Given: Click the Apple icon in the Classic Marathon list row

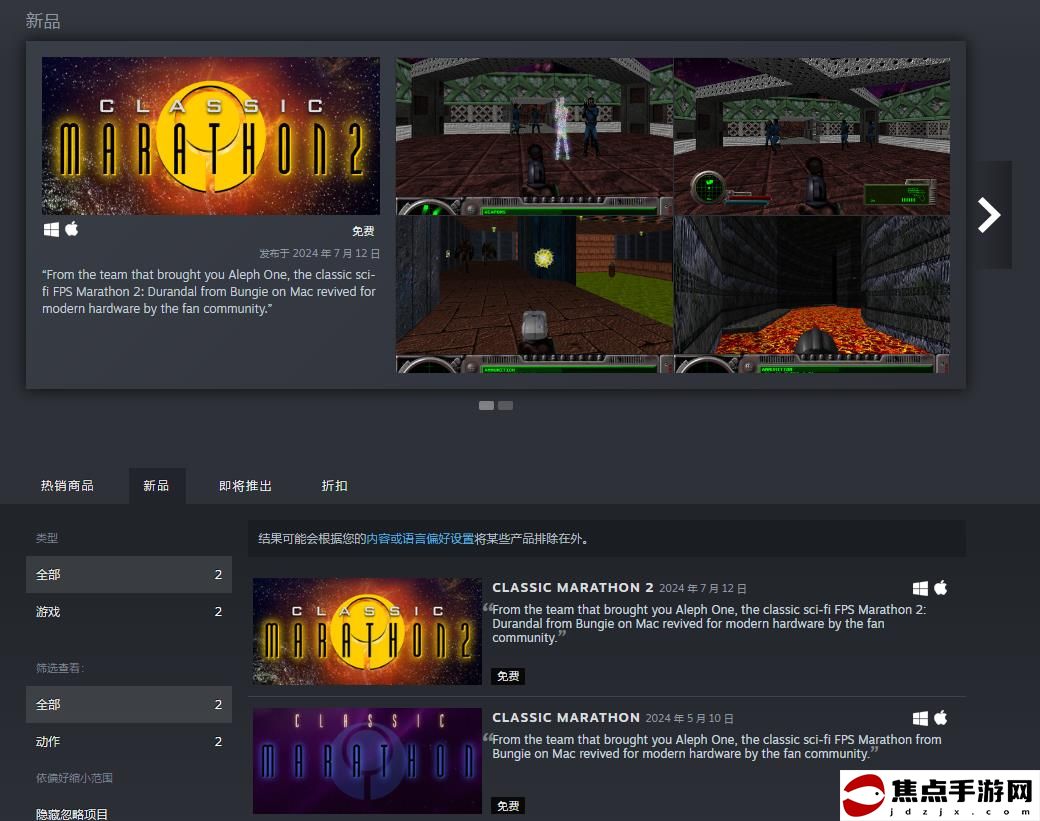Looking at the screenshot, I should tap(941, 718).
